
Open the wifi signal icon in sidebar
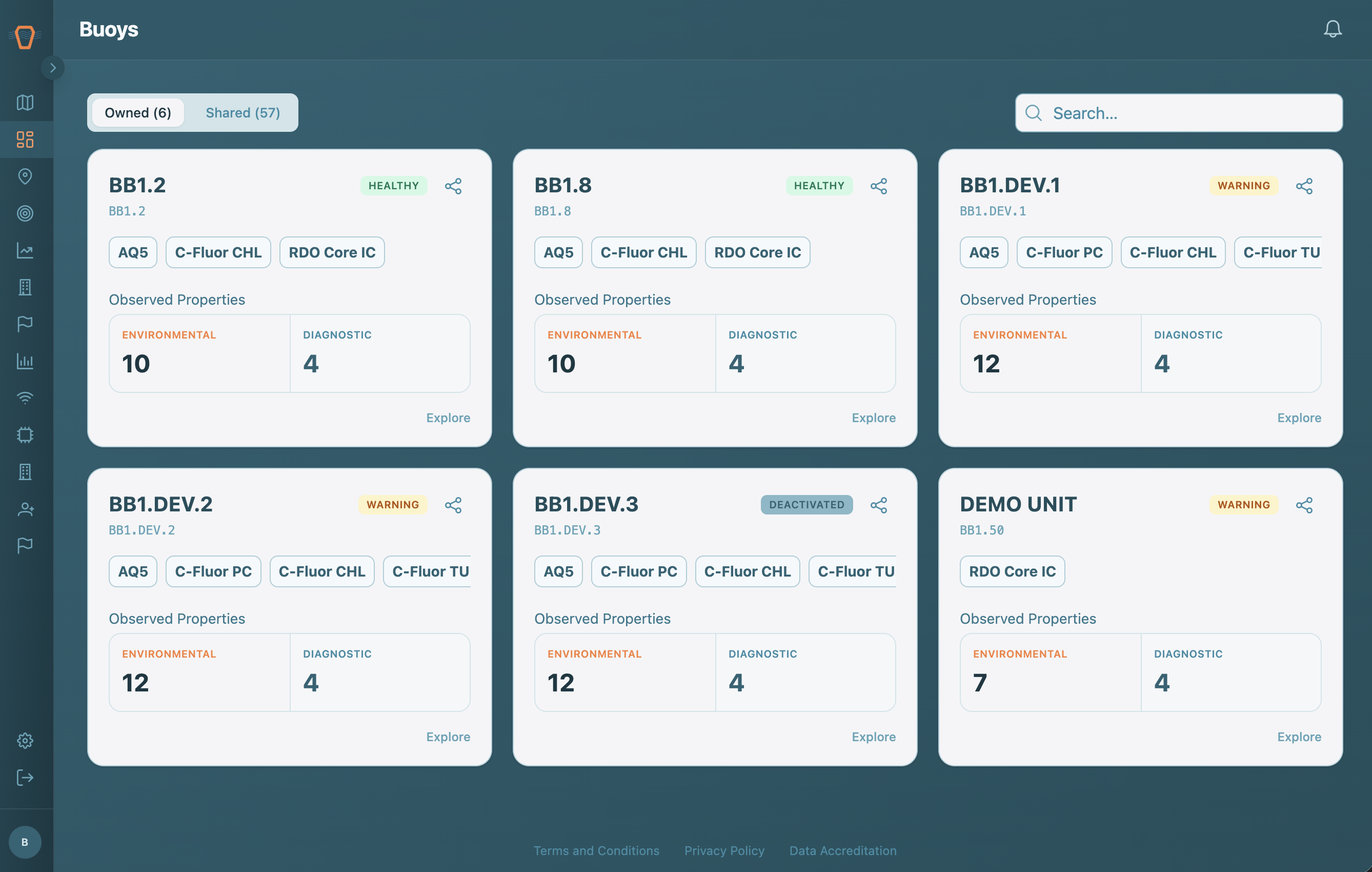(x=25, y=398)
